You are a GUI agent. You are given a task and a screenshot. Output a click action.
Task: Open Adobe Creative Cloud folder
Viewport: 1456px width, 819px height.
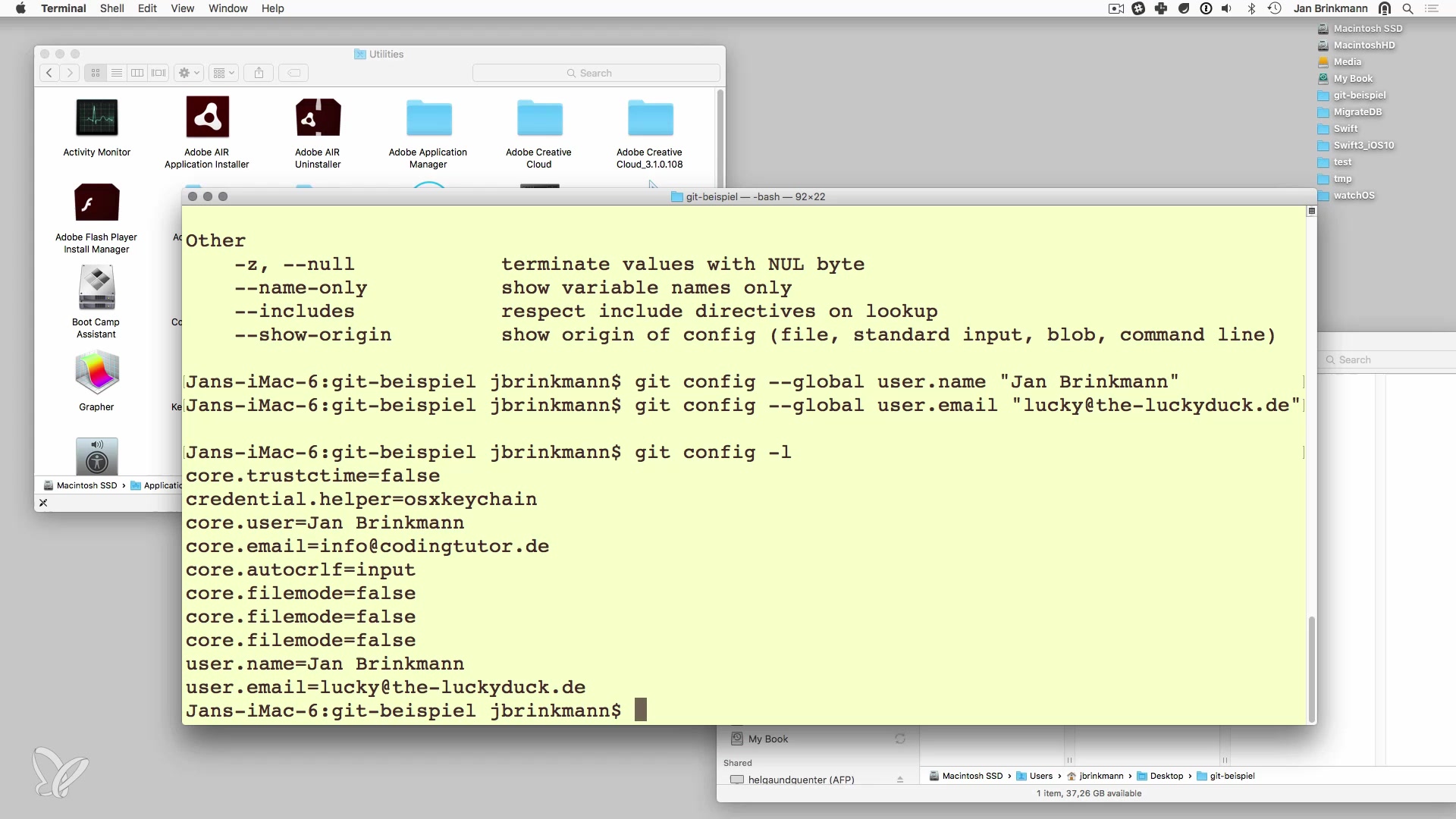point(539,118)
